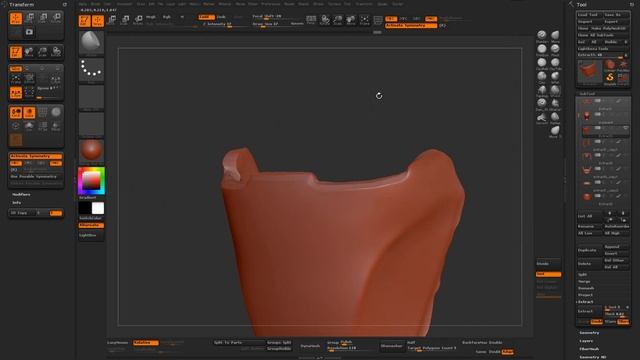Image resolution: width=640 pixels, height=360 pixels.
Task: Select the Move Topological brush at column bottom
Action: 555,131
